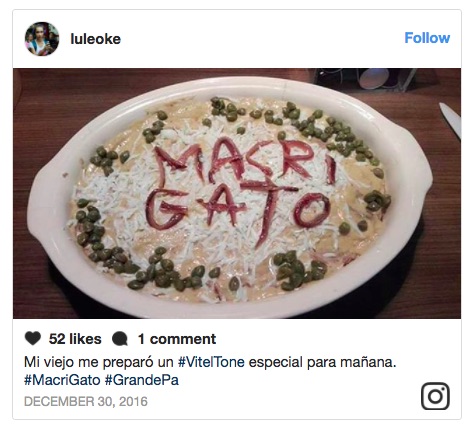This screenshot has width=473, height=428.
Task: View the 1 comment link
Action: (177, 339)
